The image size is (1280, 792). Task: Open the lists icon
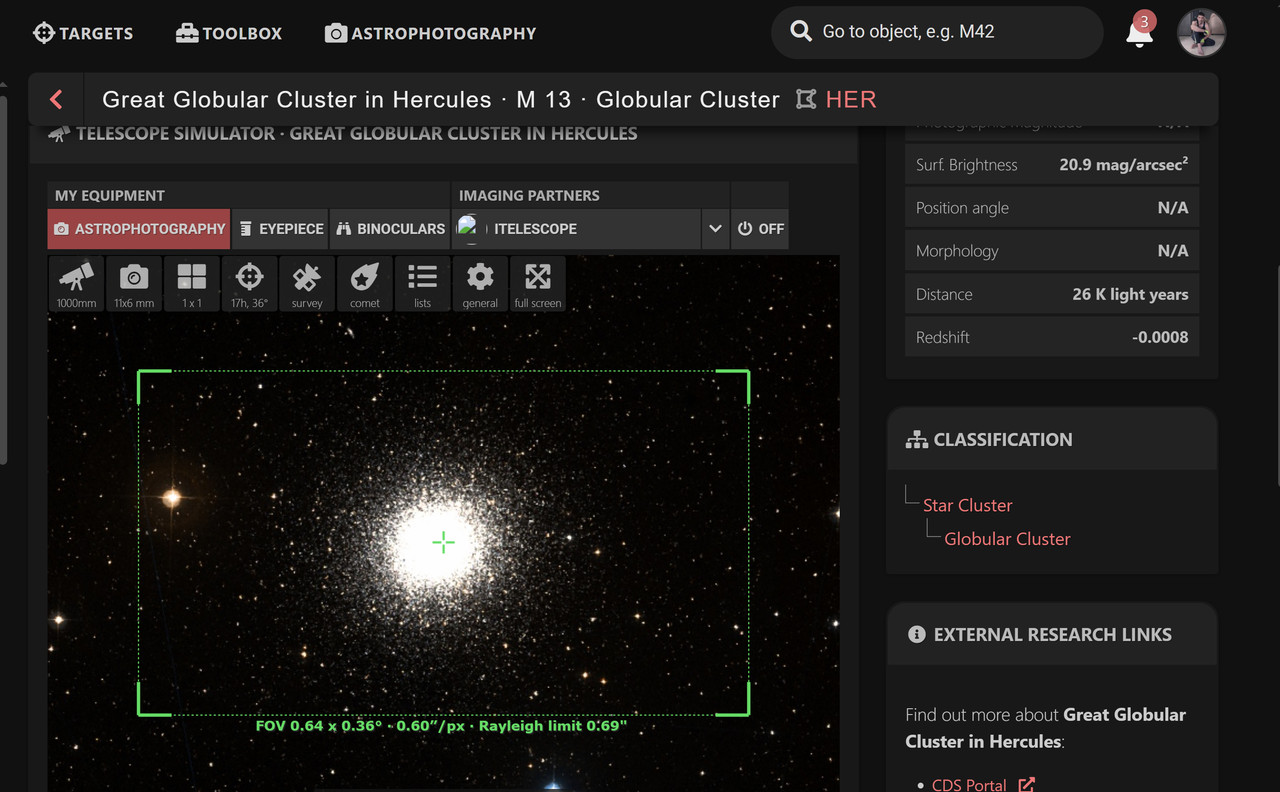[x=422, y=283]
